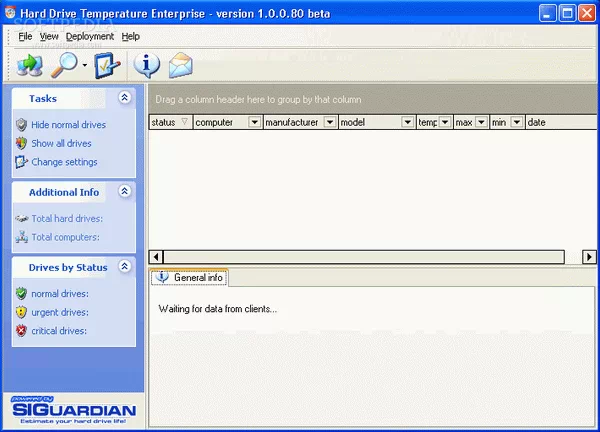Open the computer column filter dropdown
The width and height of the screenshot is (600, 432).
pyautogui.click(x=254, y=122)
